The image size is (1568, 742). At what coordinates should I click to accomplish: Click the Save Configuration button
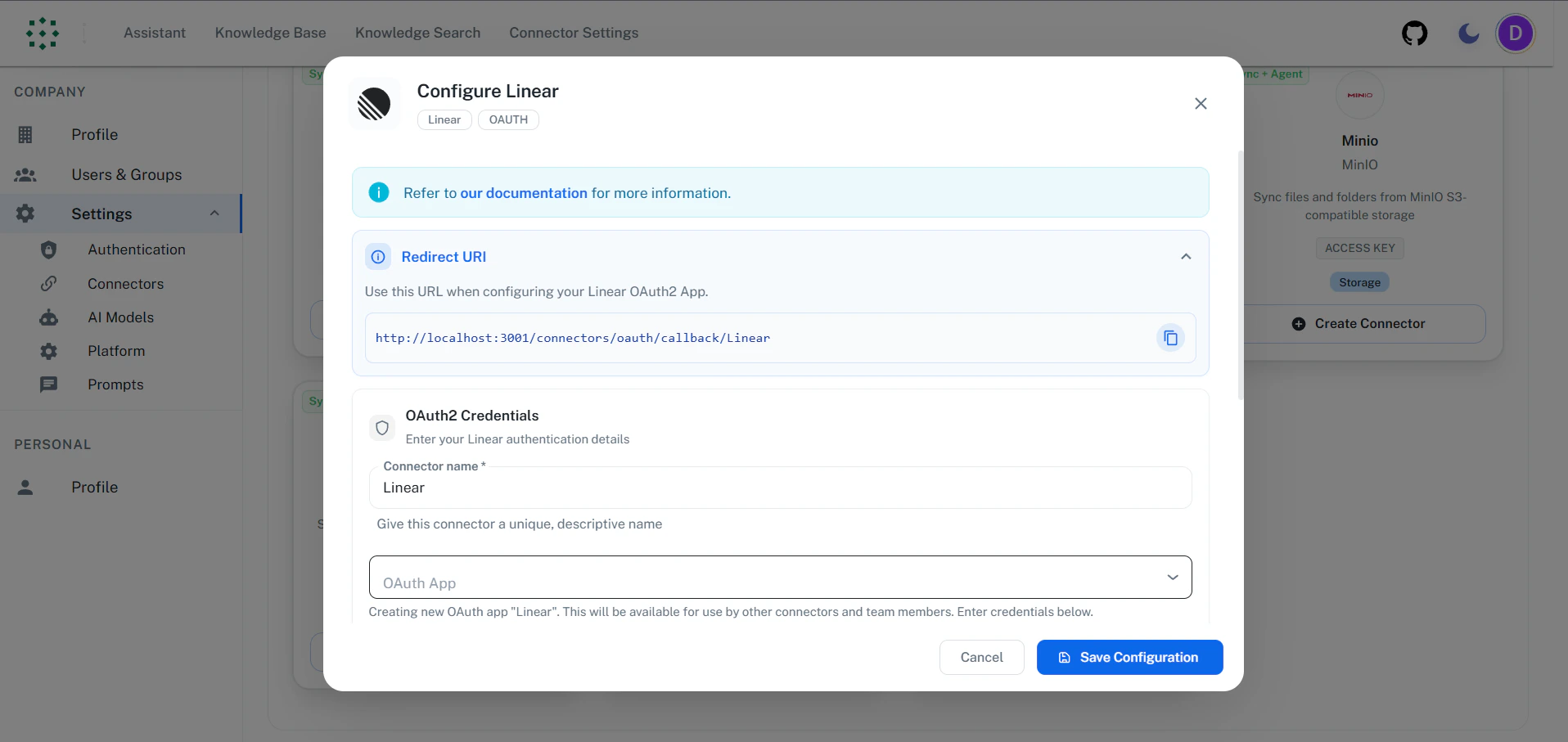[1129, 657]
